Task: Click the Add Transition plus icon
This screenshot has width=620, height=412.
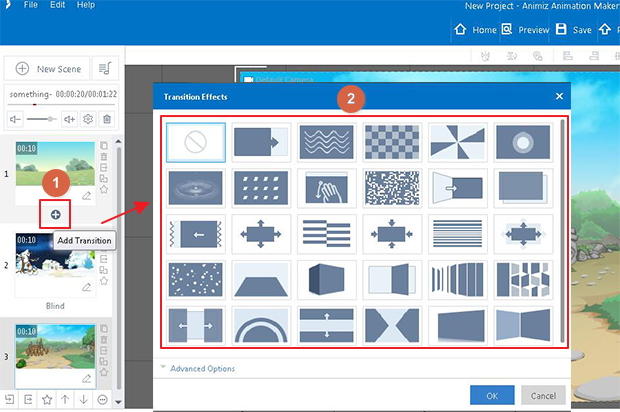Action: (55, 214)
